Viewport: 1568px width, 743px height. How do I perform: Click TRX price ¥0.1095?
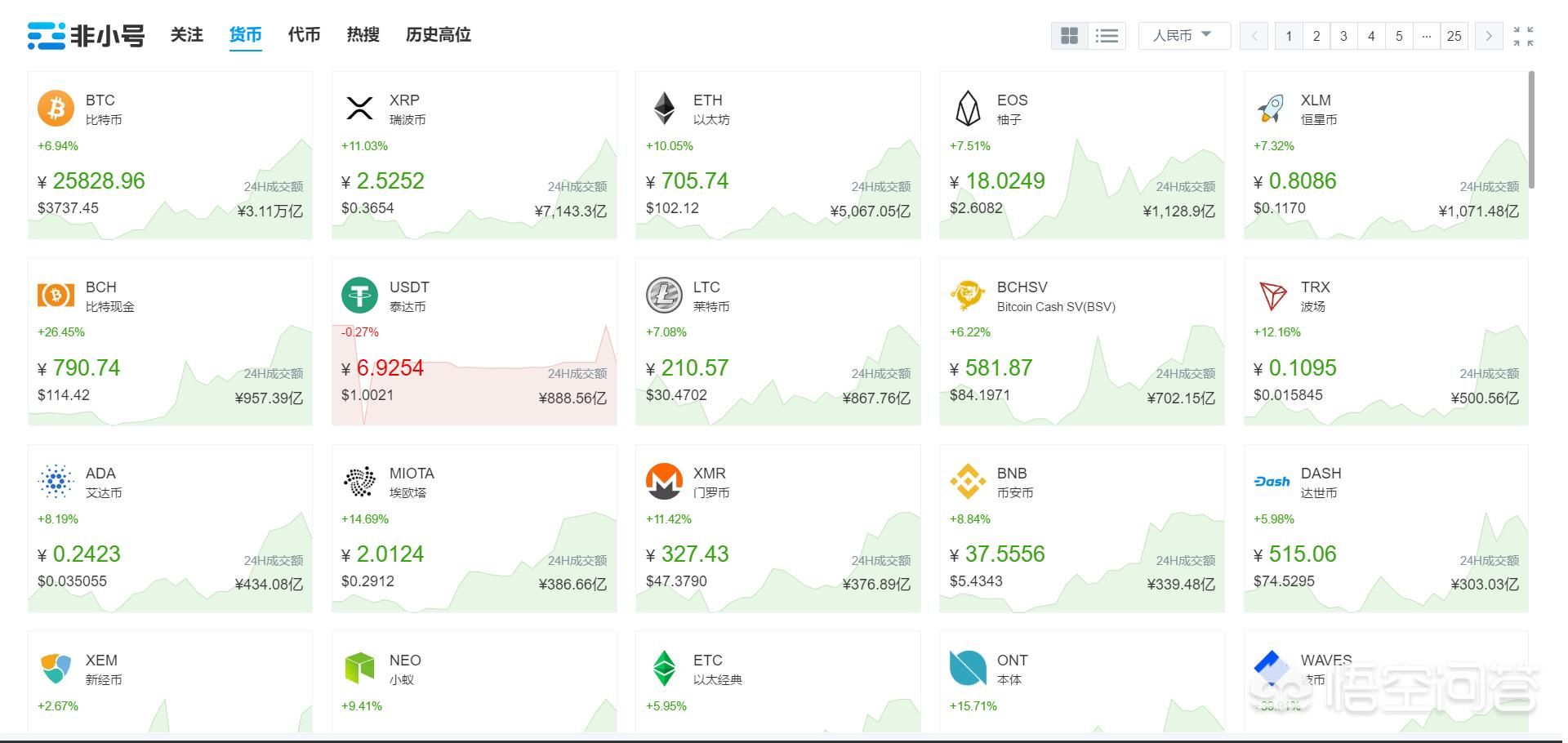[1295, 367]
